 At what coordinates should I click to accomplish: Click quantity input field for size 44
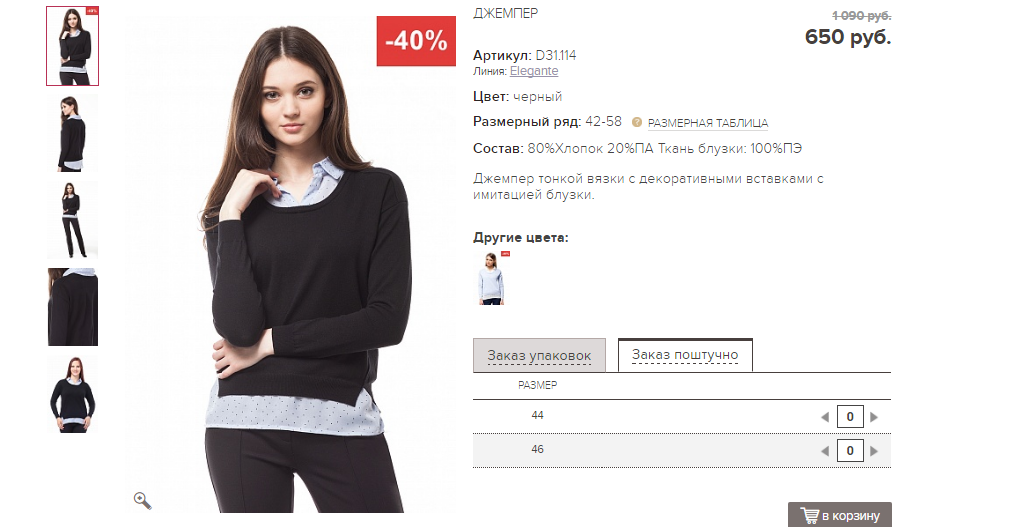(850, 417)
